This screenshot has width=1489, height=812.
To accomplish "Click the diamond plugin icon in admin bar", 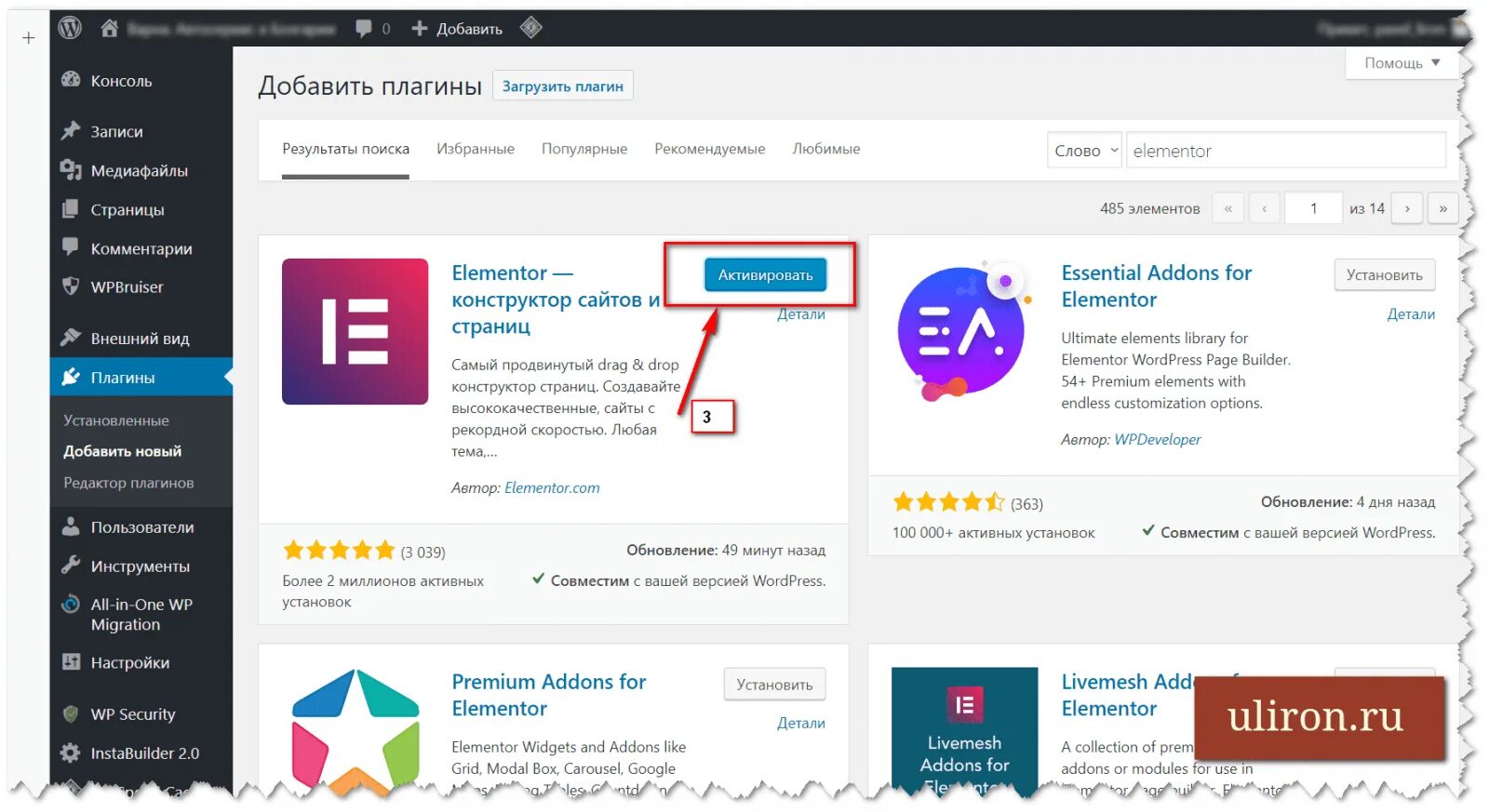I will [530, 28].
